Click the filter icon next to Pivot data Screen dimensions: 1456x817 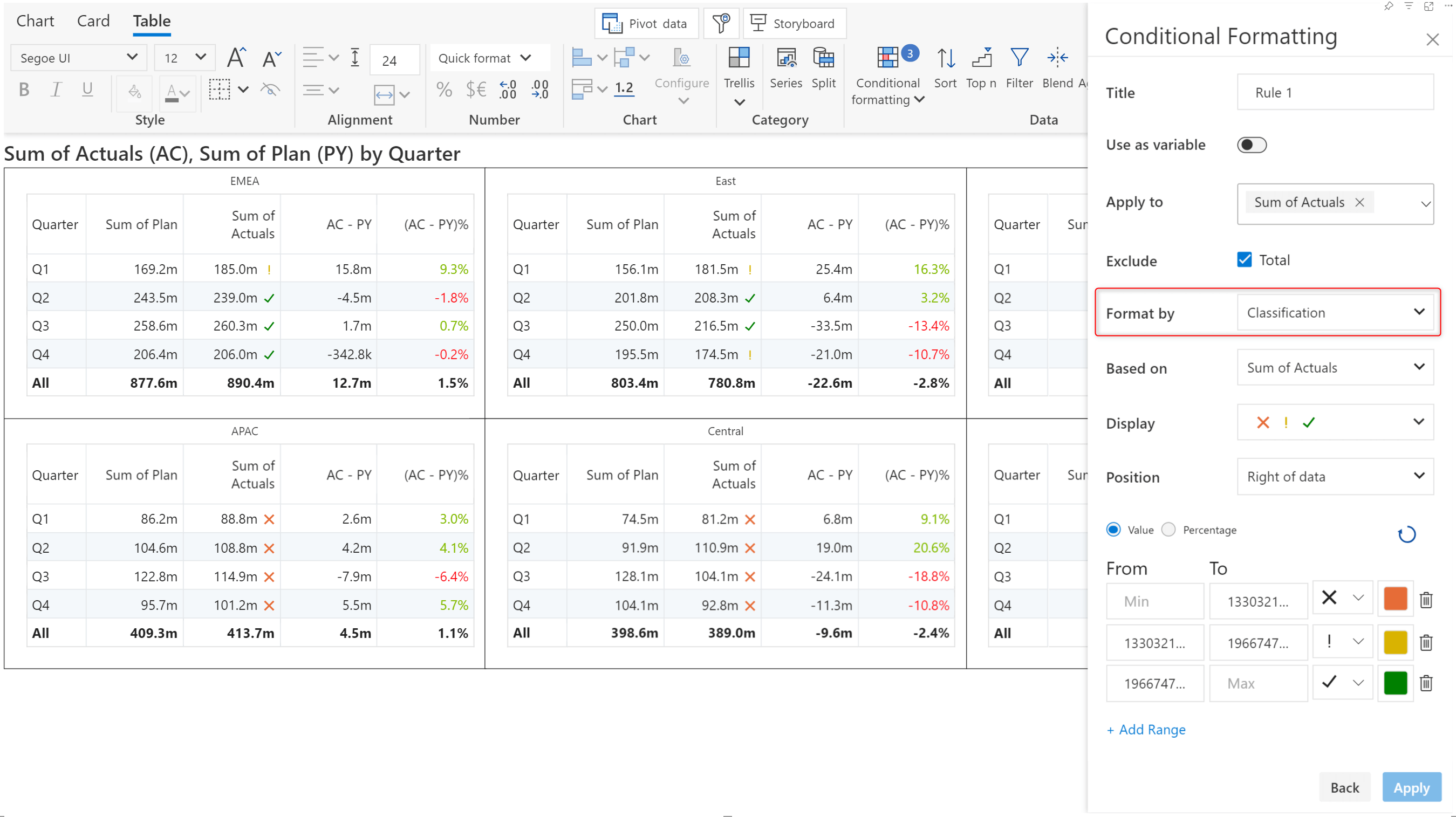[721, 24]
